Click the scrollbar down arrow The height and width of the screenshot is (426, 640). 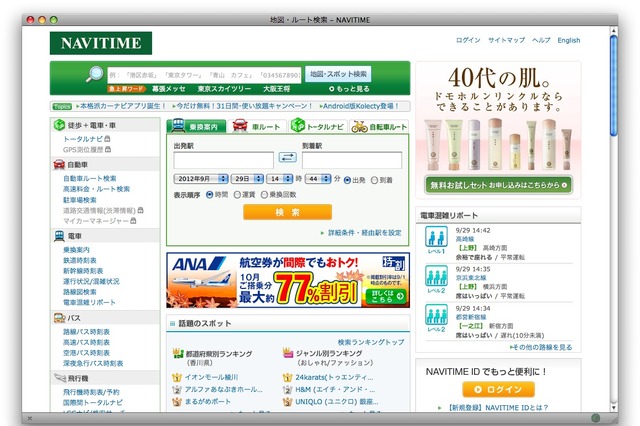[x=613, y=407]
